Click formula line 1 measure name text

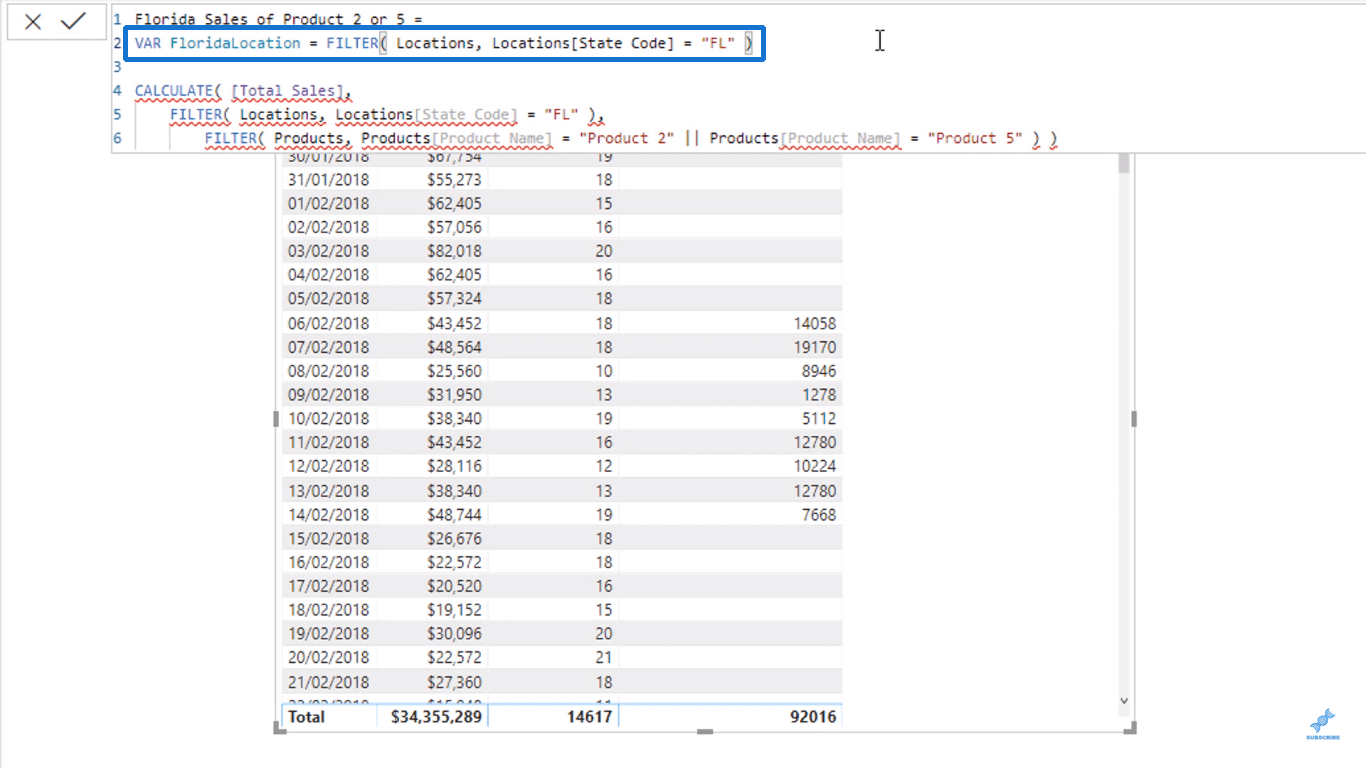coord(279,19)
